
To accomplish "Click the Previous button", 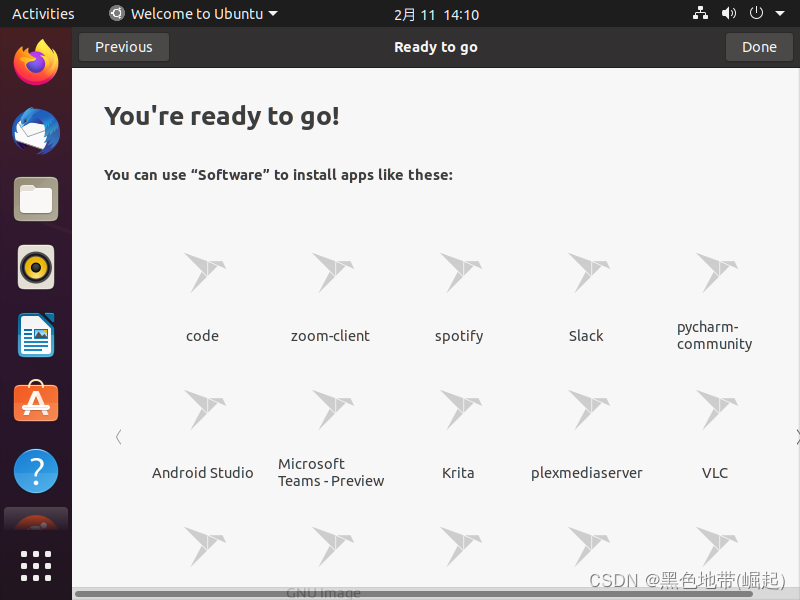I will (x=124, y=47).
